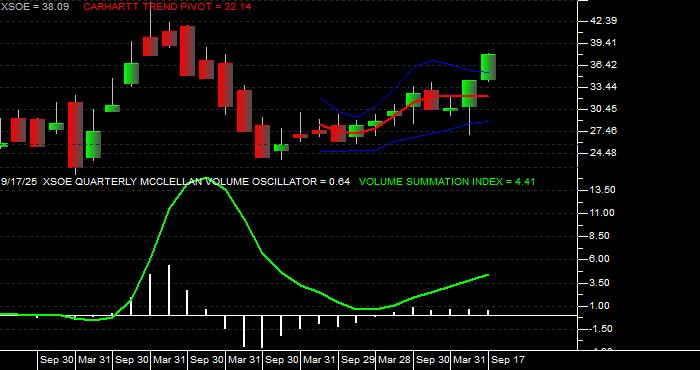Select the Mar 28 date axis label

pyautogui.click(x=395, y=360)
